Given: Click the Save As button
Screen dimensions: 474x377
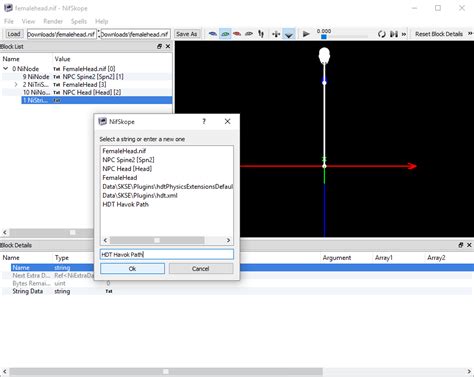Looking at the screenshot, I should [186, 34].
